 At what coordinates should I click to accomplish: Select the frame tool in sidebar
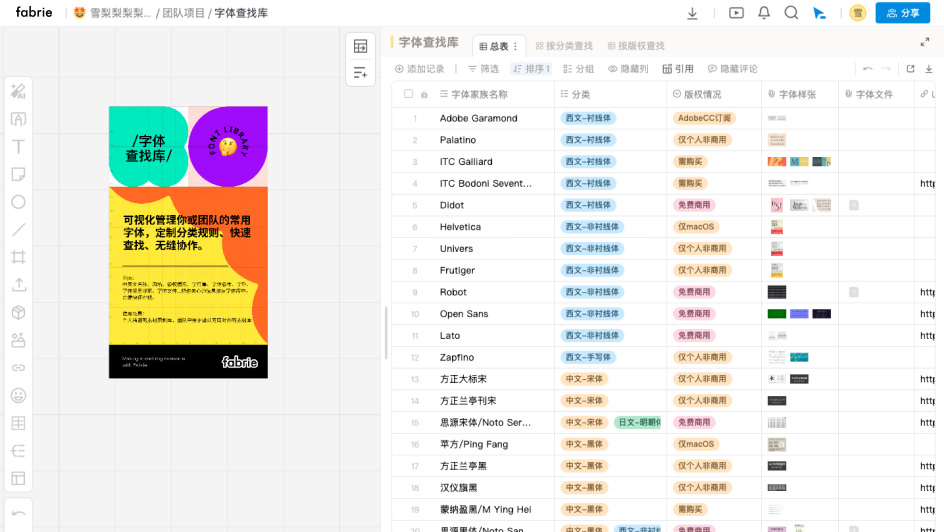[x=18, y=257]
